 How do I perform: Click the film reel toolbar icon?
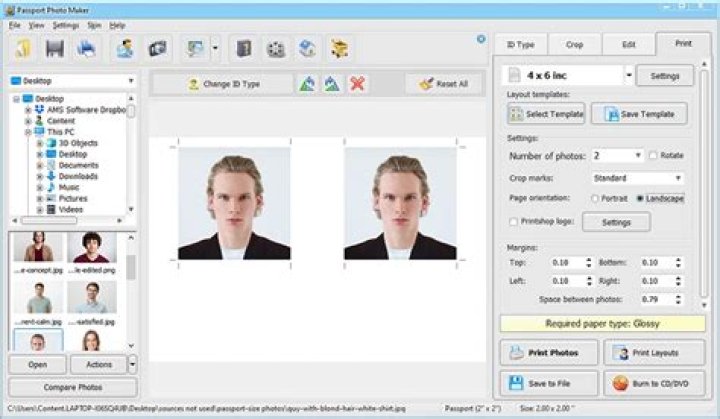pyautogui.click(x=276, y=48)
